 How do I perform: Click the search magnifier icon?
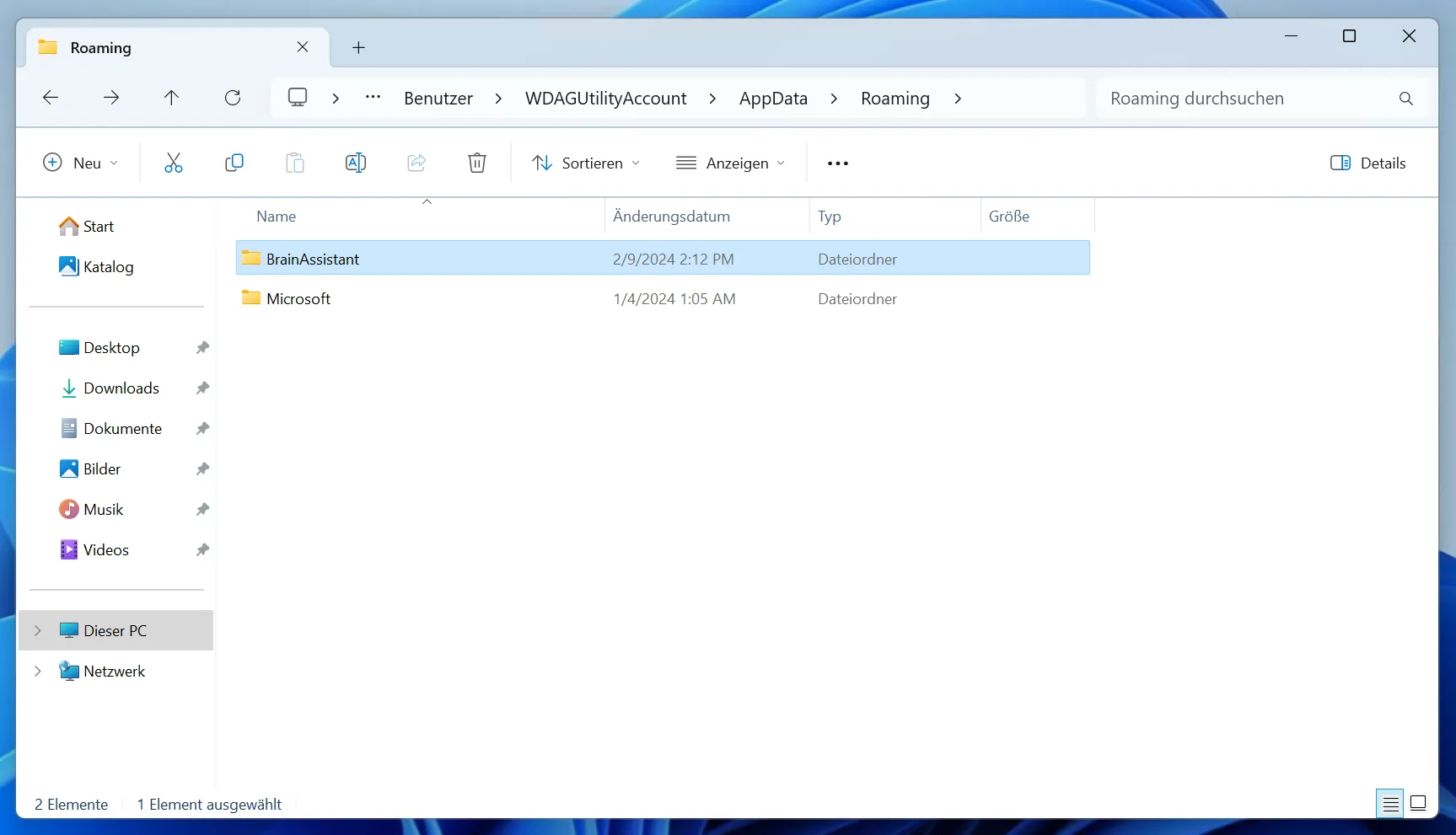pyautogui.click(x=1405, y=99)
